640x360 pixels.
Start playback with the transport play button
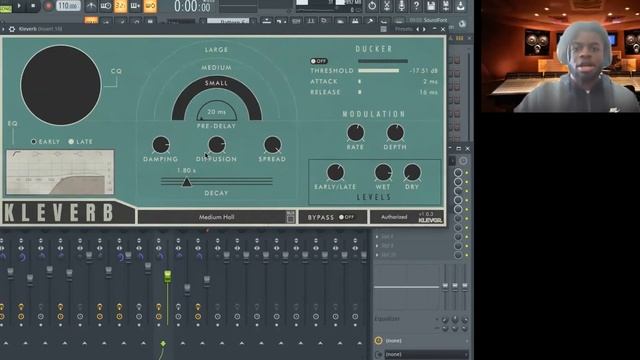[x=19, y=6]
